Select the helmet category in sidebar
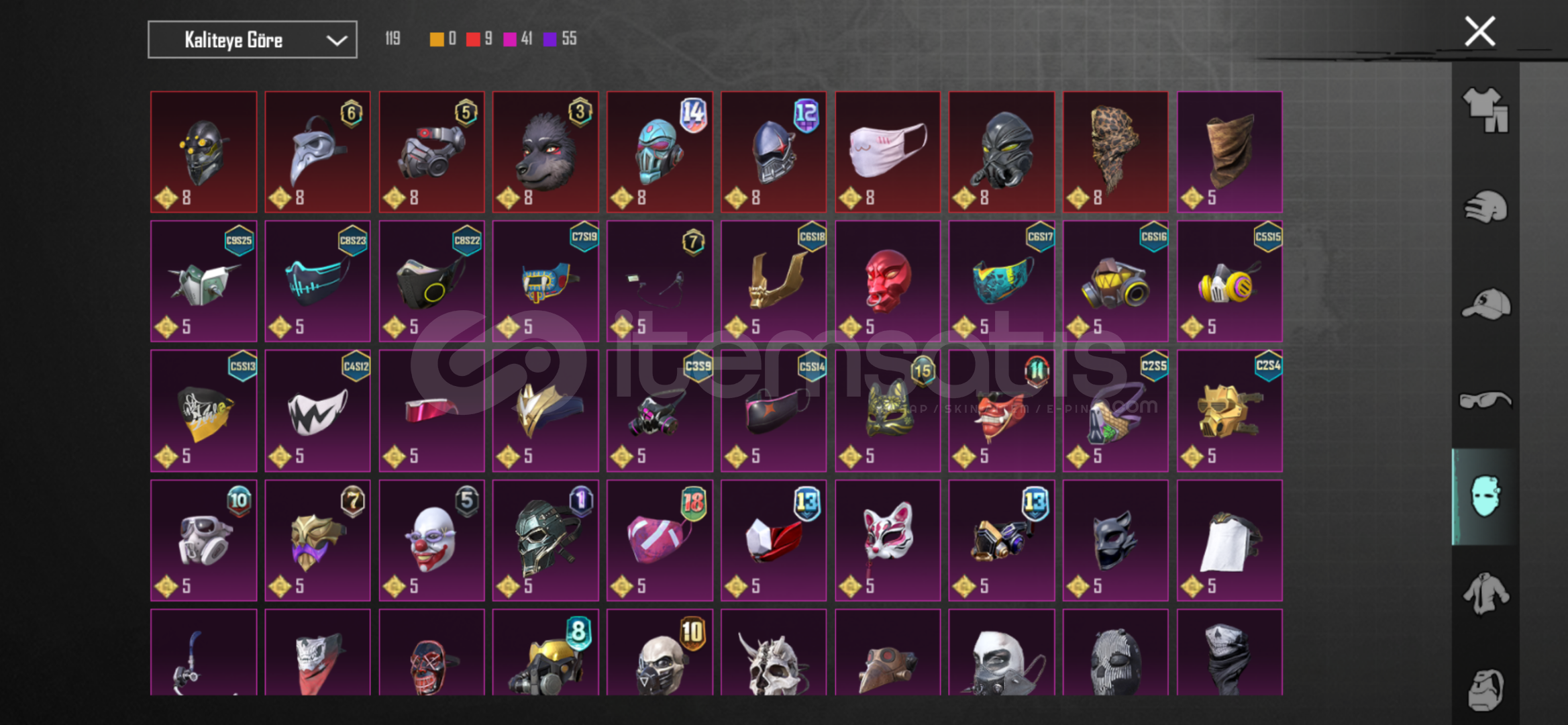 [1485, 207]
